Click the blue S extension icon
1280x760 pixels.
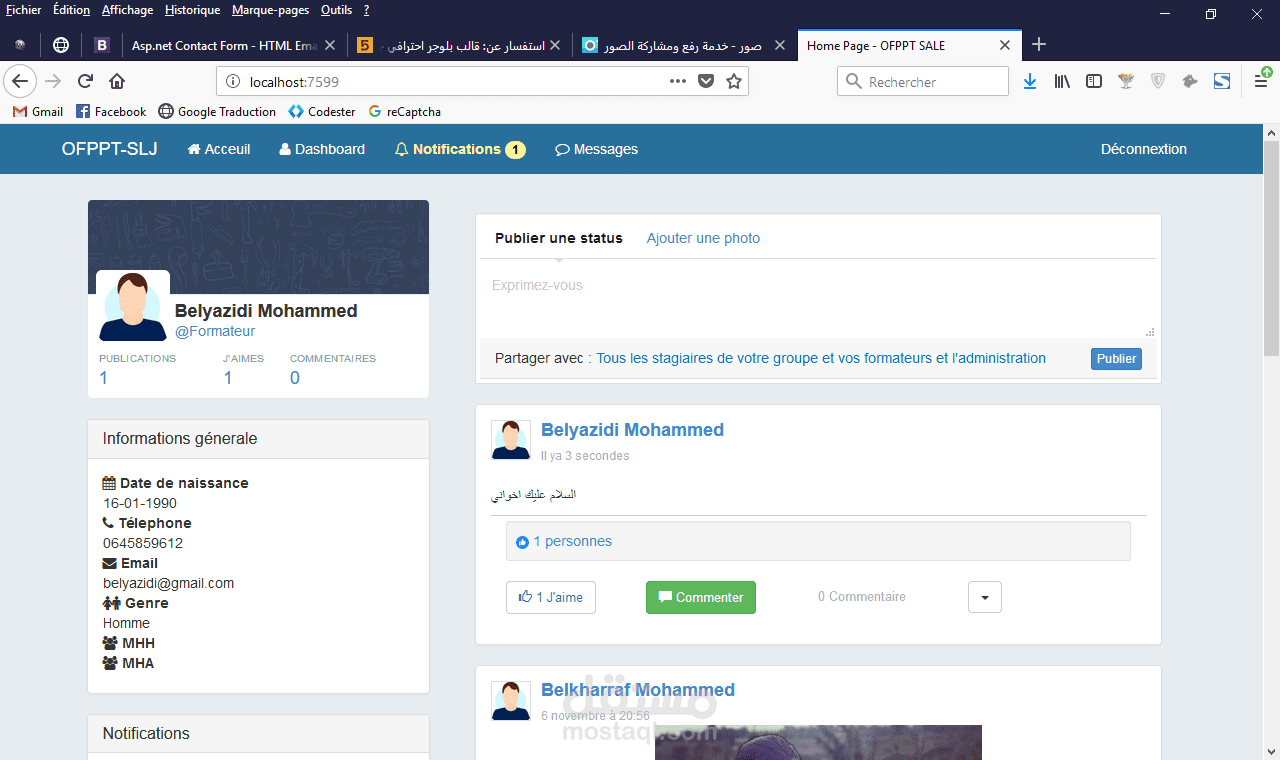[x=1222, y=81]
